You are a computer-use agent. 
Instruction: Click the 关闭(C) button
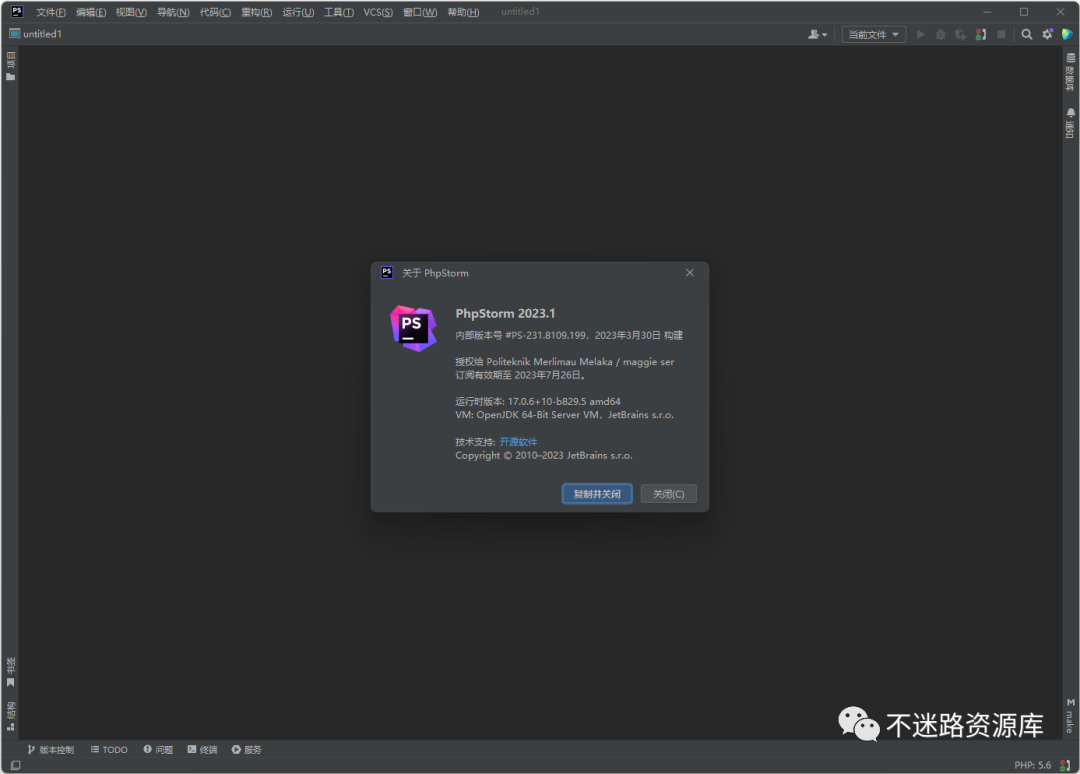668,494
